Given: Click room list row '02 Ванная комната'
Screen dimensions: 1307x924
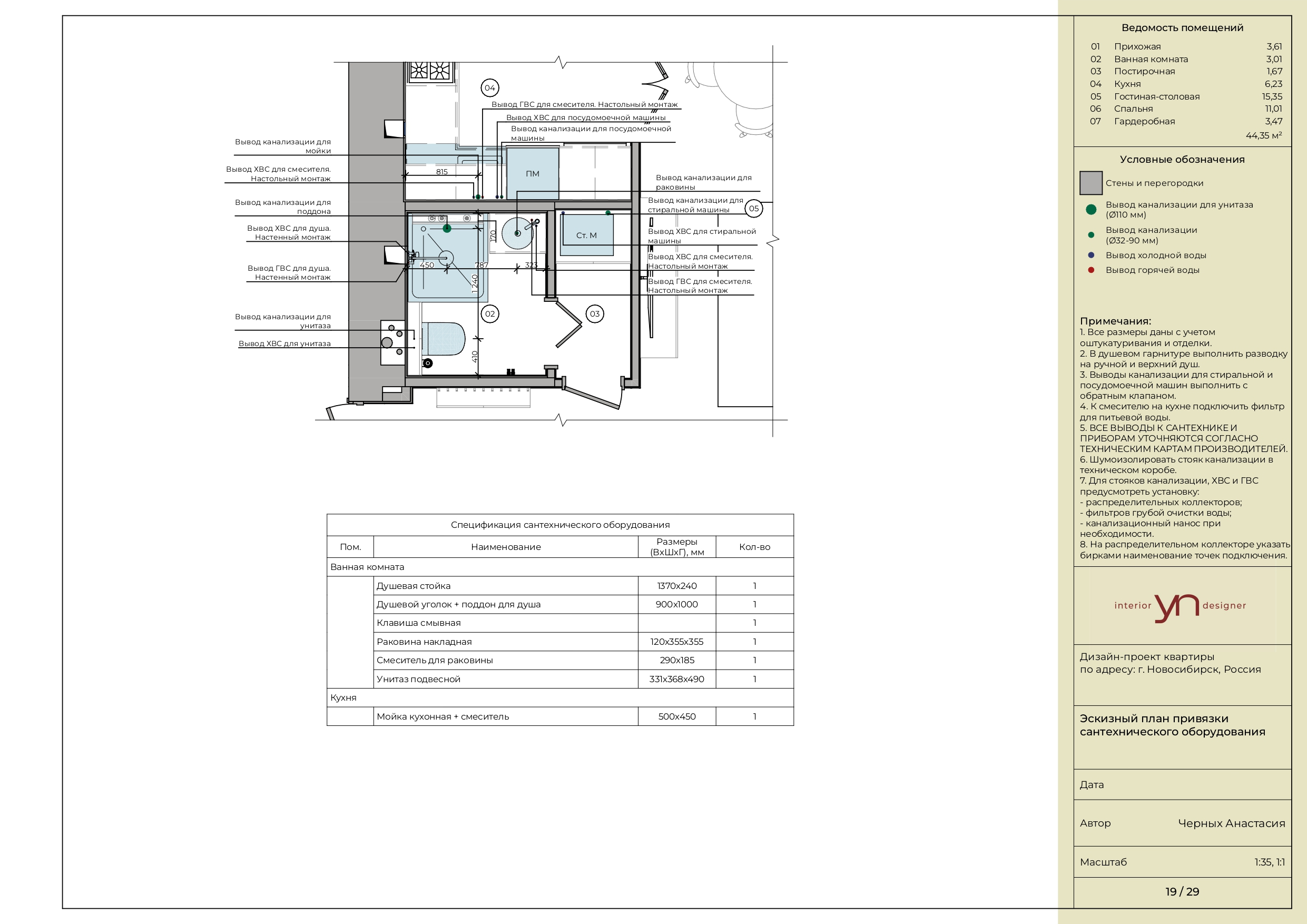Looking at the screenshot, I should pyautogui.click(x=1186, y=58).
